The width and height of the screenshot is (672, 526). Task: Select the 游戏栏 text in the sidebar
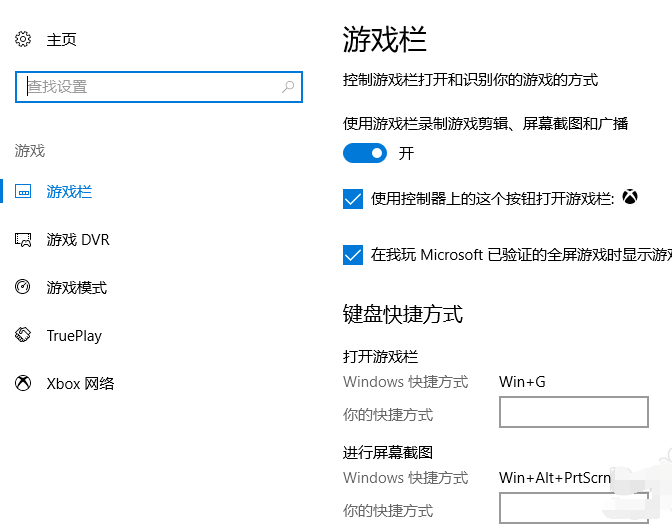click(69, 191)
